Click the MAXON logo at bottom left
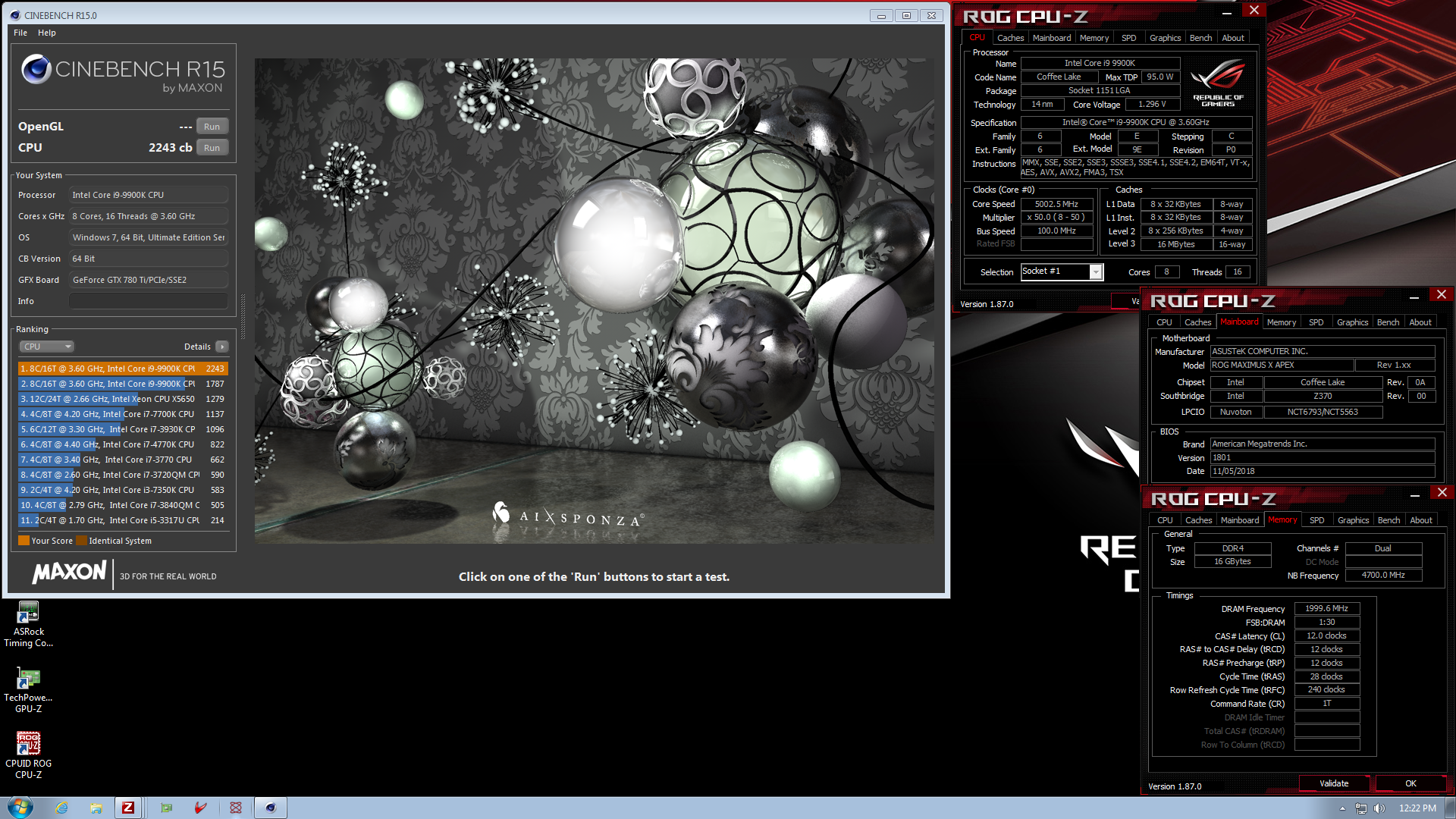This screenshot has width=1456, height=819. [x=69, y=573]
